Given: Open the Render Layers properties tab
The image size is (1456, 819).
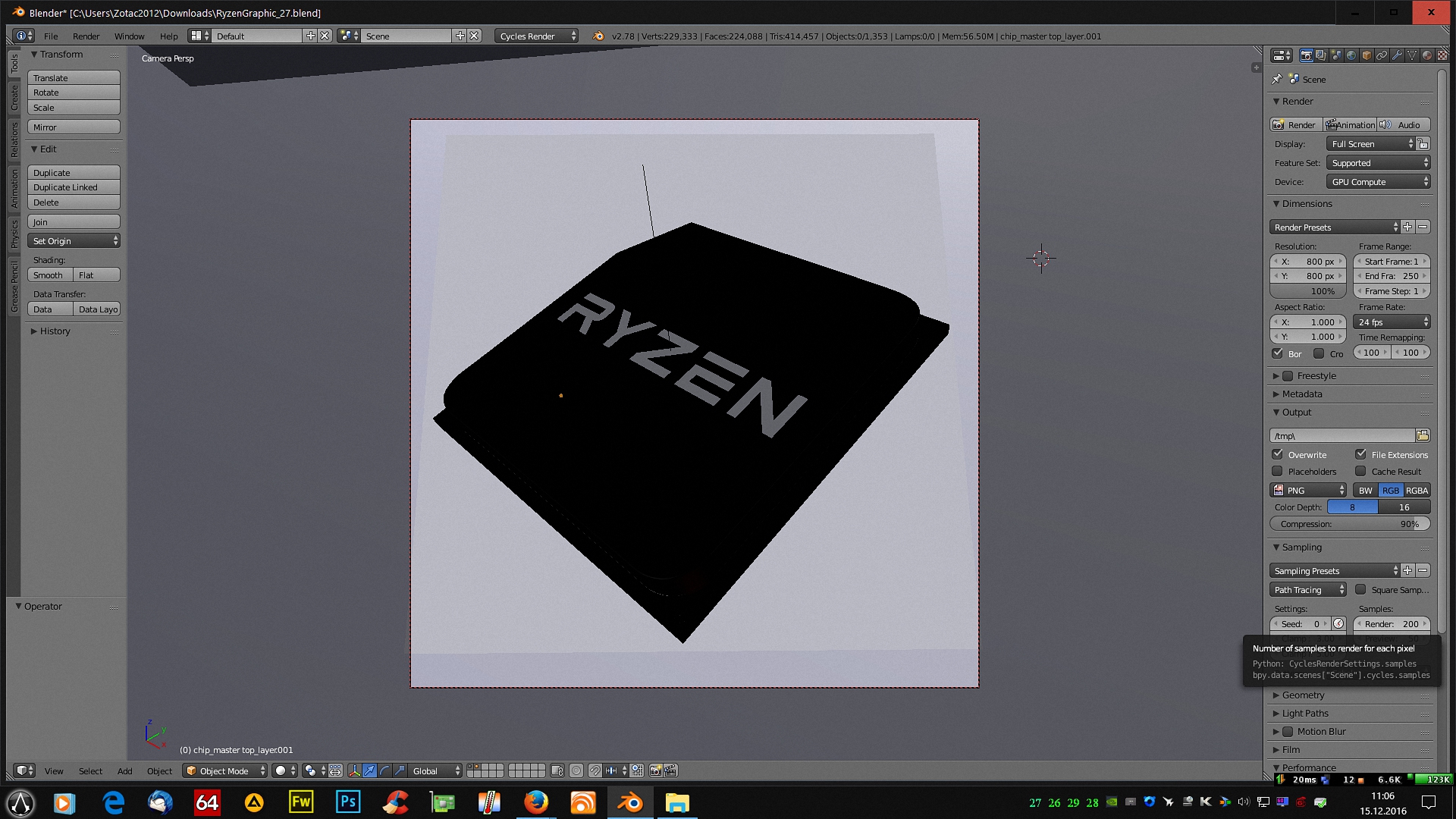Looking at the screenshot, I should tap(1321, 55).
